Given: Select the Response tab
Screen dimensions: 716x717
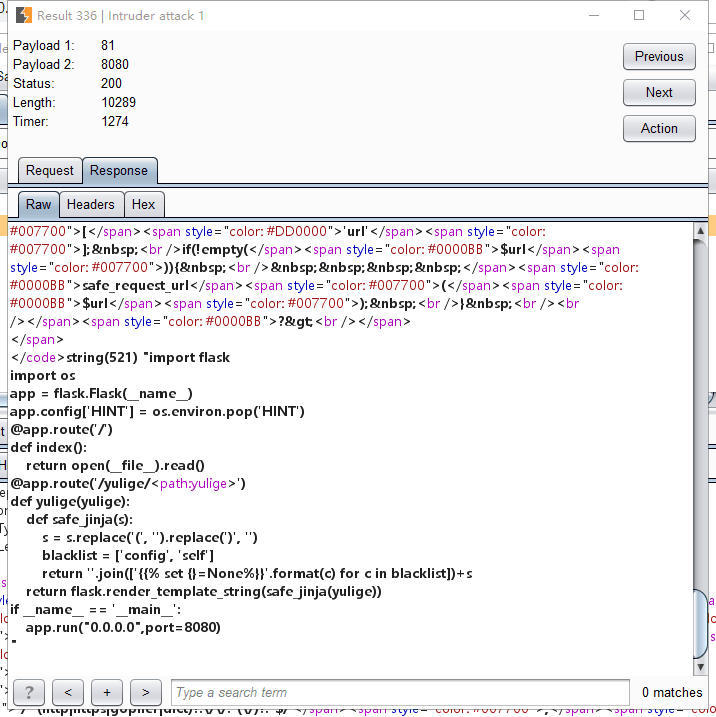Looking at the screenshot, I should point(119,170).
